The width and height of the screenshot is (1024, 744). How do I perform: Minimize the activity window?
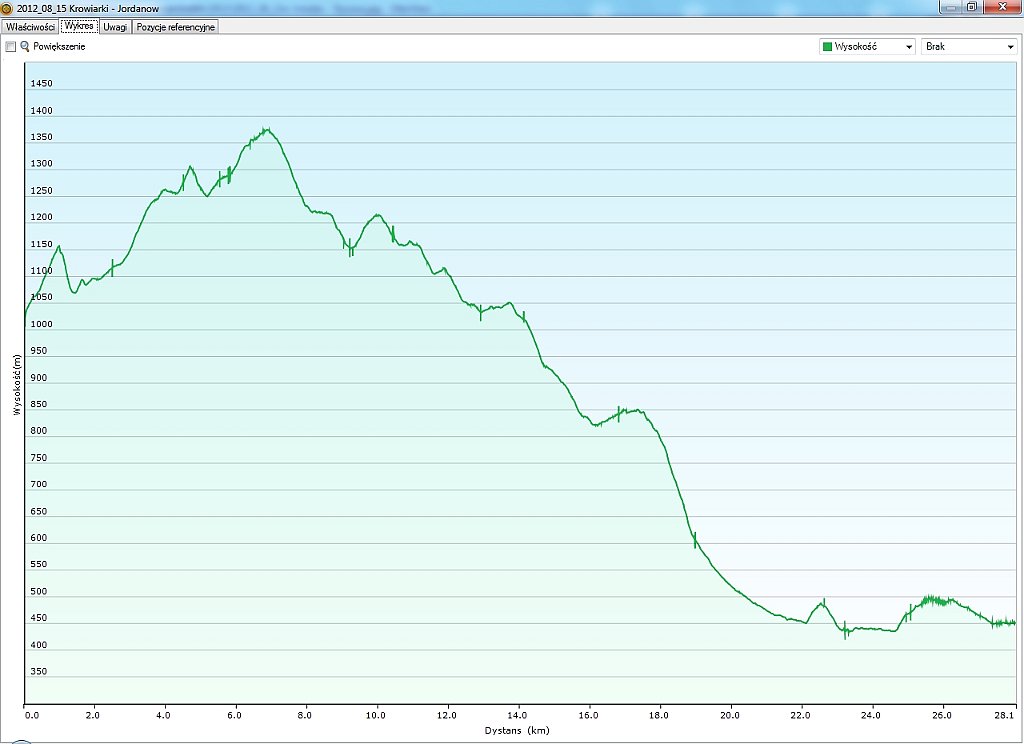949,7
